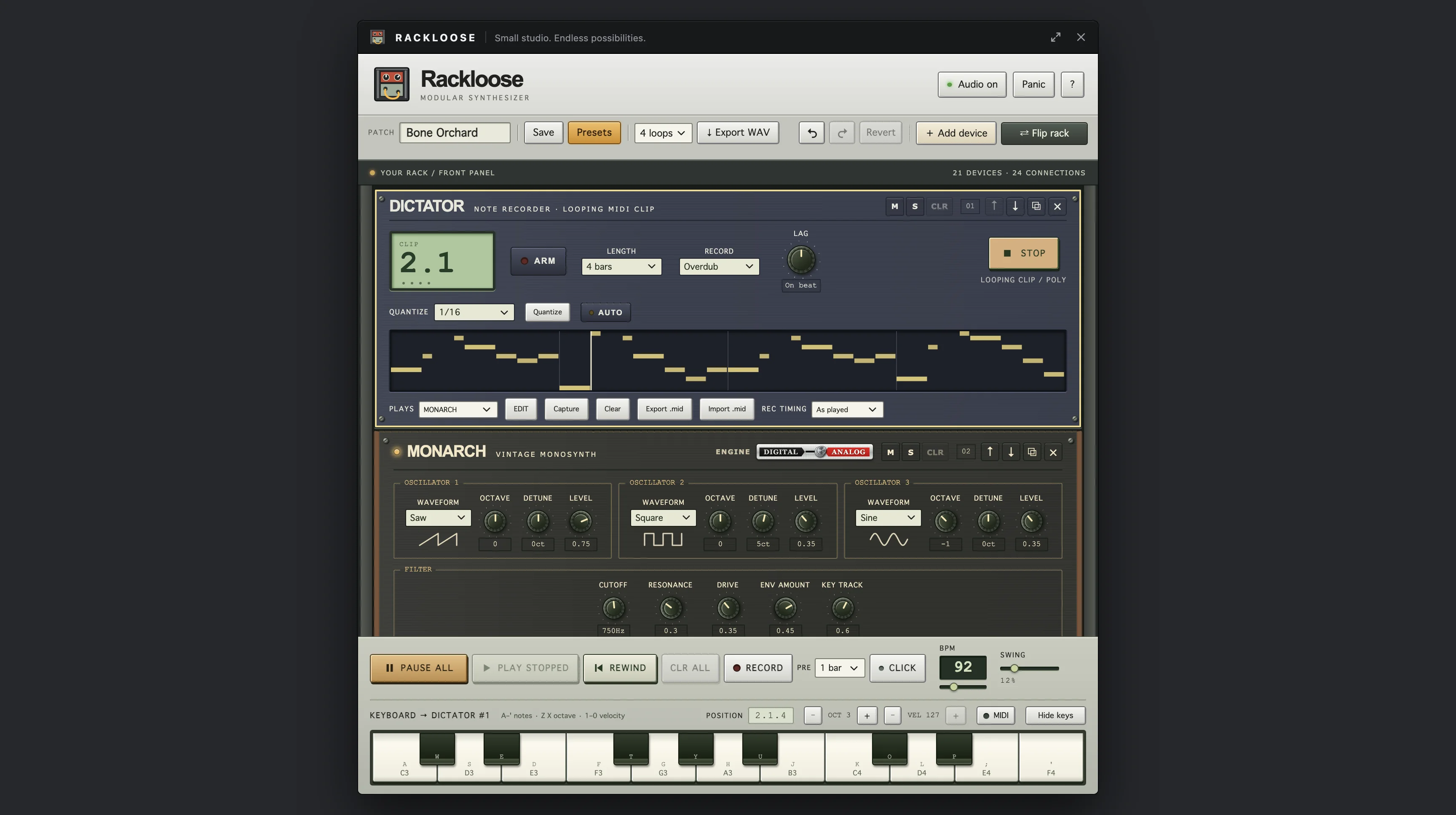Solo the Dictator device

[915, 206]
